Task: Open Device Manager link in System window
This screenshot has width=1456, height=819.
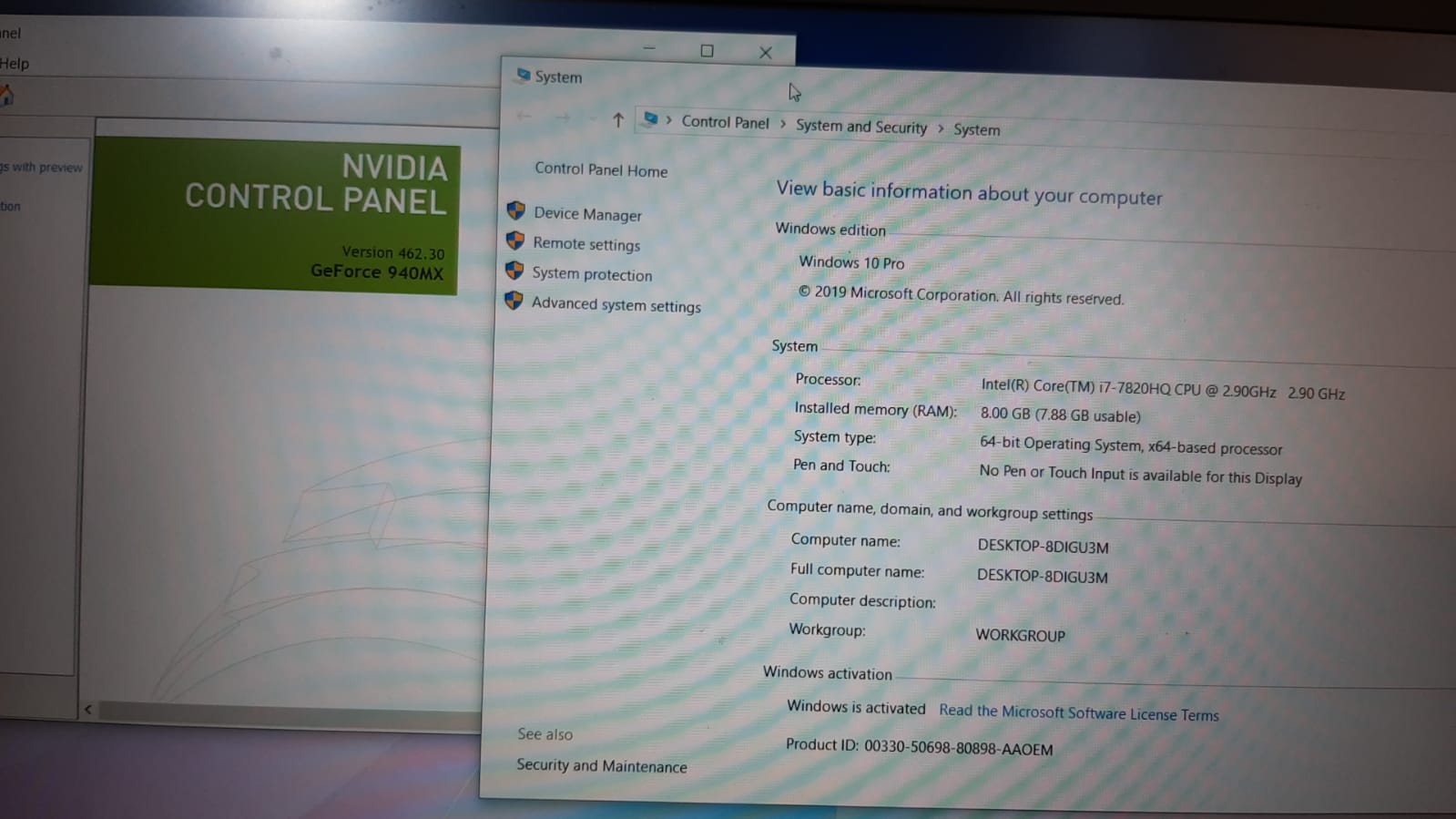Action: coord(587,214)
